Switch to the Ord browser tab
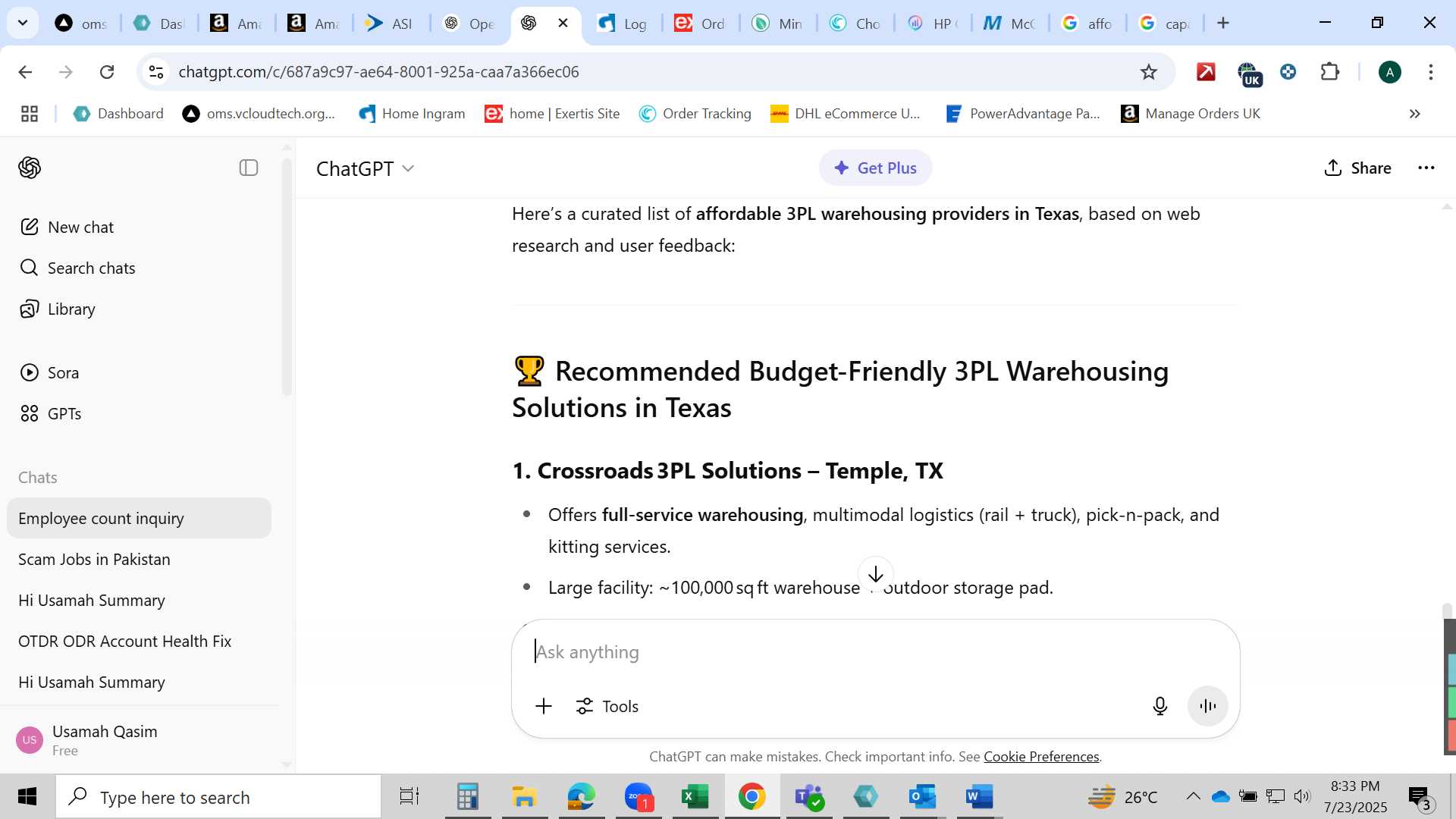Screen dimensions: 1456x819 tap(701, 24)
